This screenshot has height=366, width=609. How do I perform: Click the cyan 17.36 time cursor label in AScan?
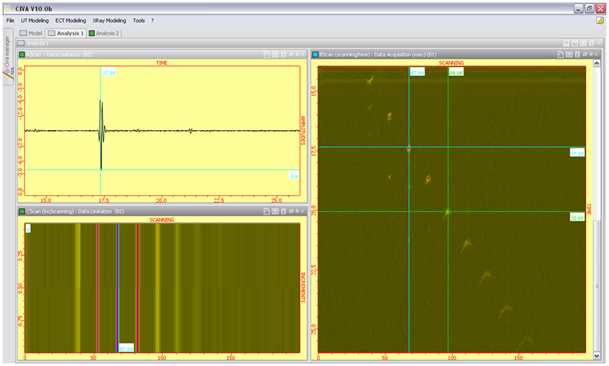tap(109, 73)
